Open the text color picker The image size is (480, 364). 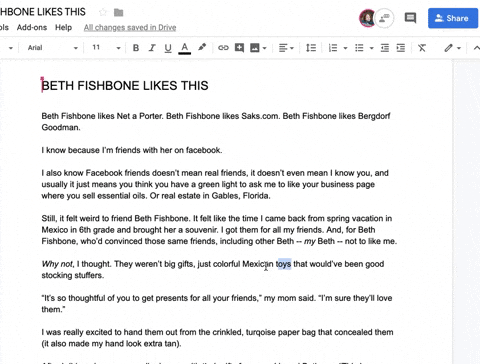185,48
